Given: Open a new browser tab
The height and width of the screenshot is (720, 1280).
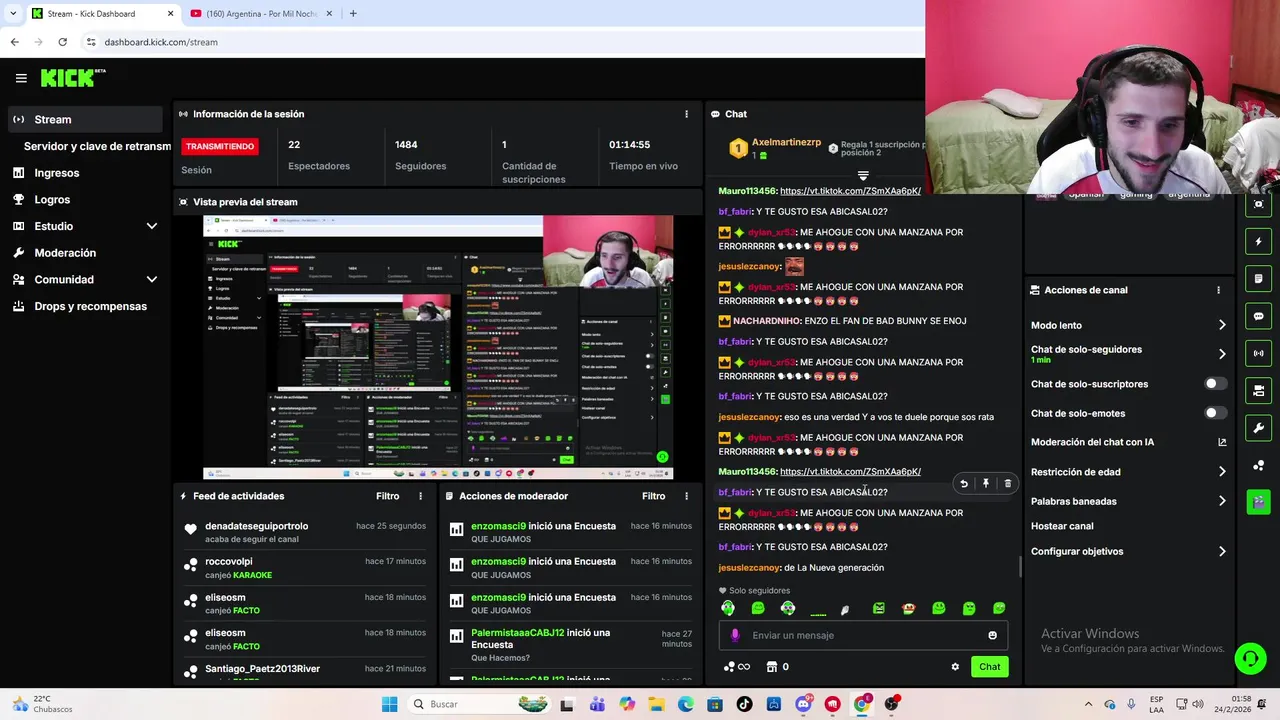Looking at the screenshot, I should (352, 14).
